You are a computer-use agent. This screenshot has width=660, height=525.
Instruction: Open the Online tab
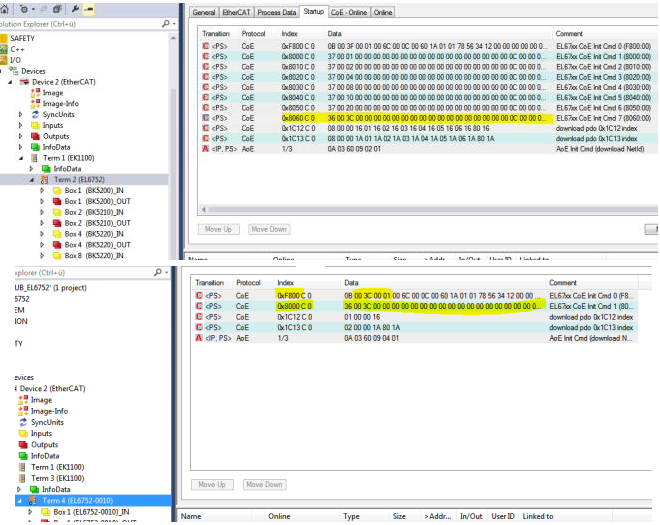click(383, 13)
